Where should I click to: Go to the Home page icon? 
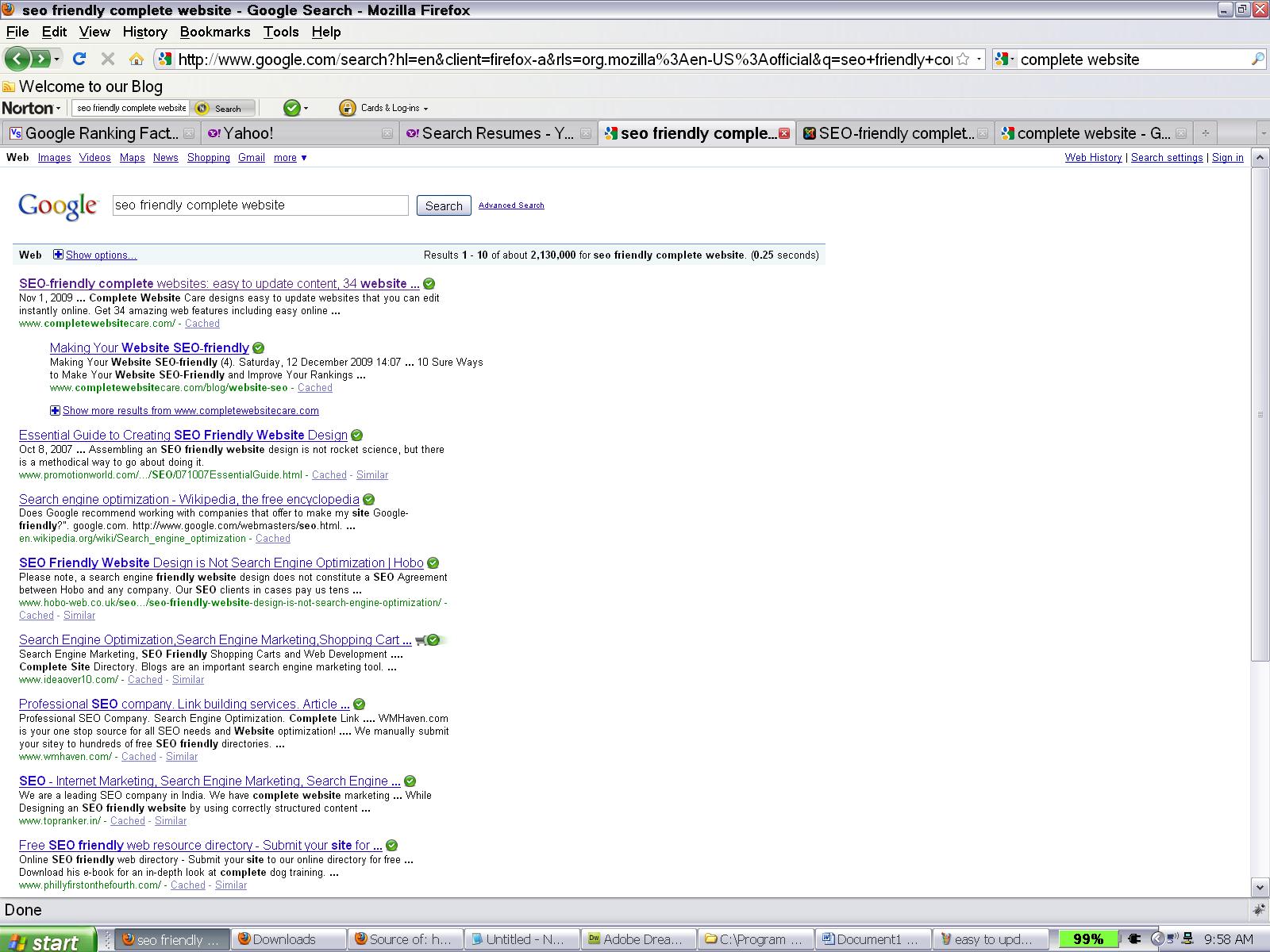[x=137, y=59]
